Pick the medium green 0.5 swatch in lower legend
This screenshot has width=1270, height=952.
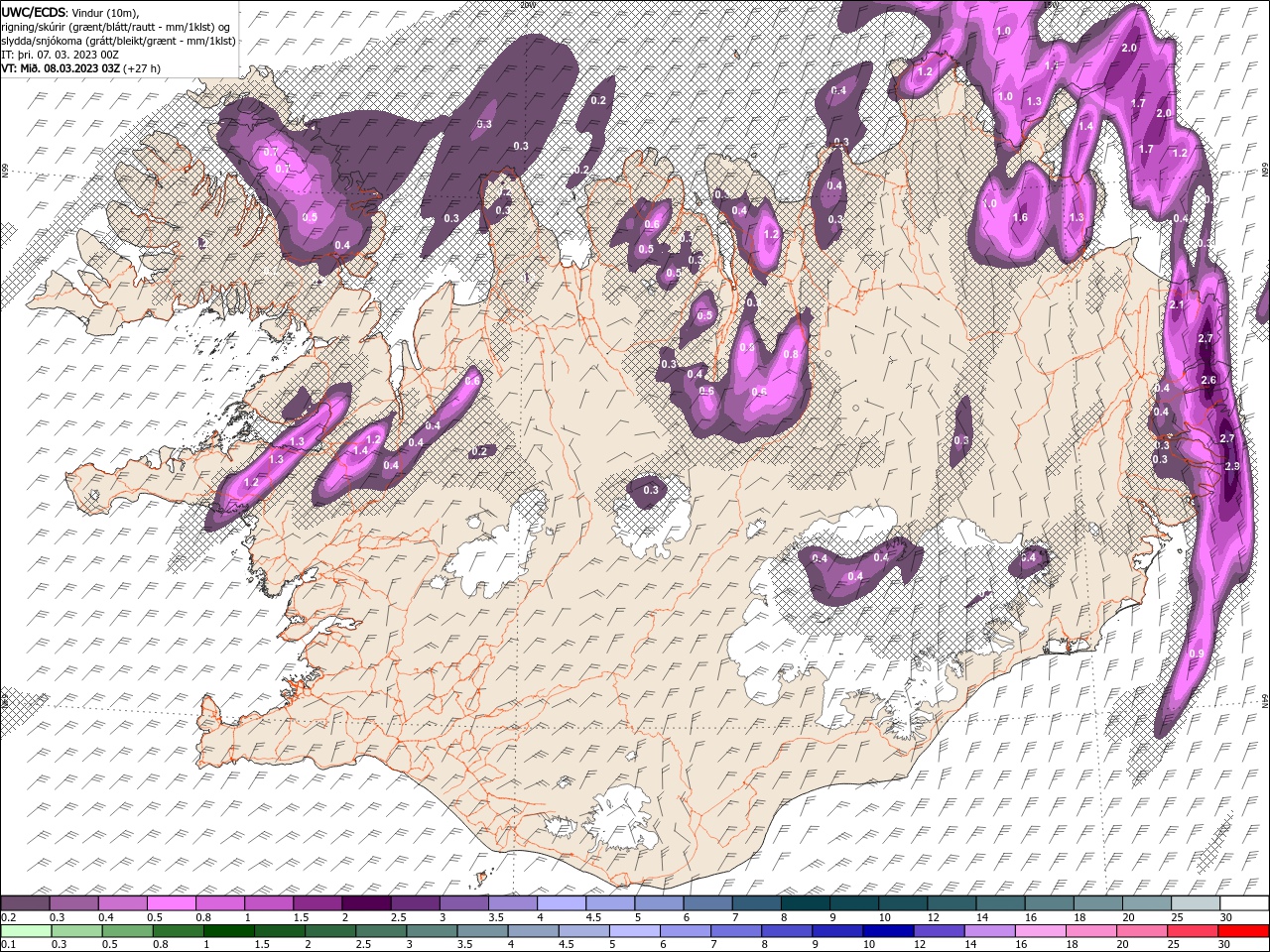127,931
